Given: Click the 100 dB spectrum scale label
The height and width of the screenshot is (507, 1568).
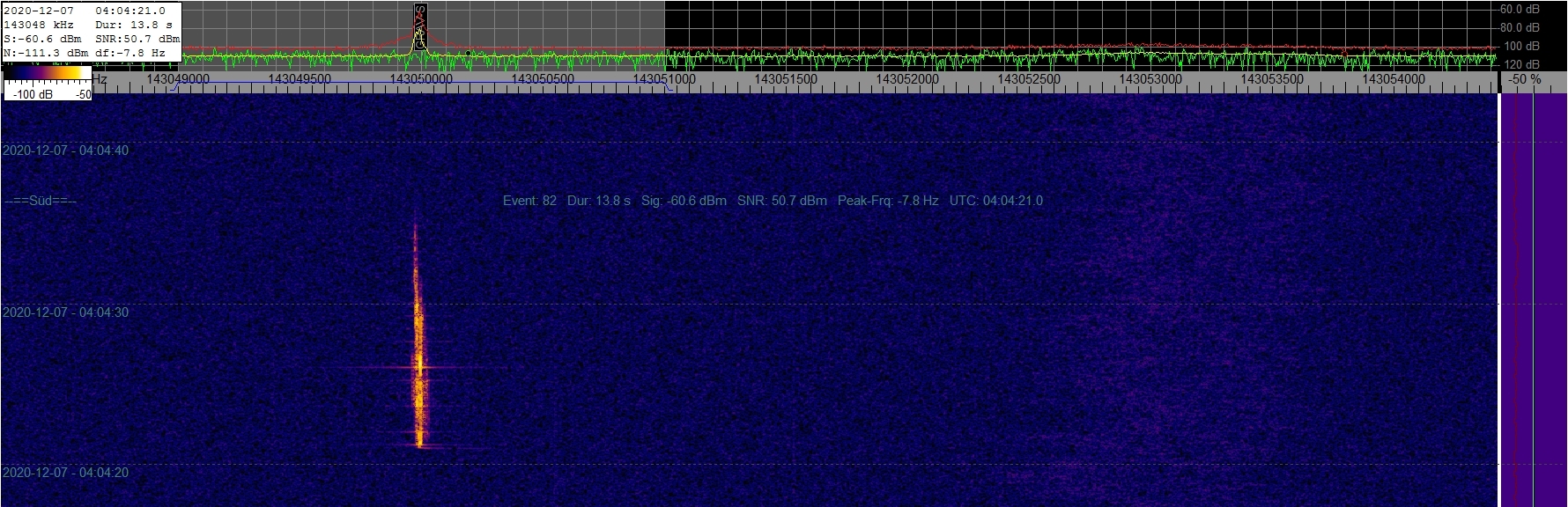Looking at the screenshot, I should tap(1521, 46).
